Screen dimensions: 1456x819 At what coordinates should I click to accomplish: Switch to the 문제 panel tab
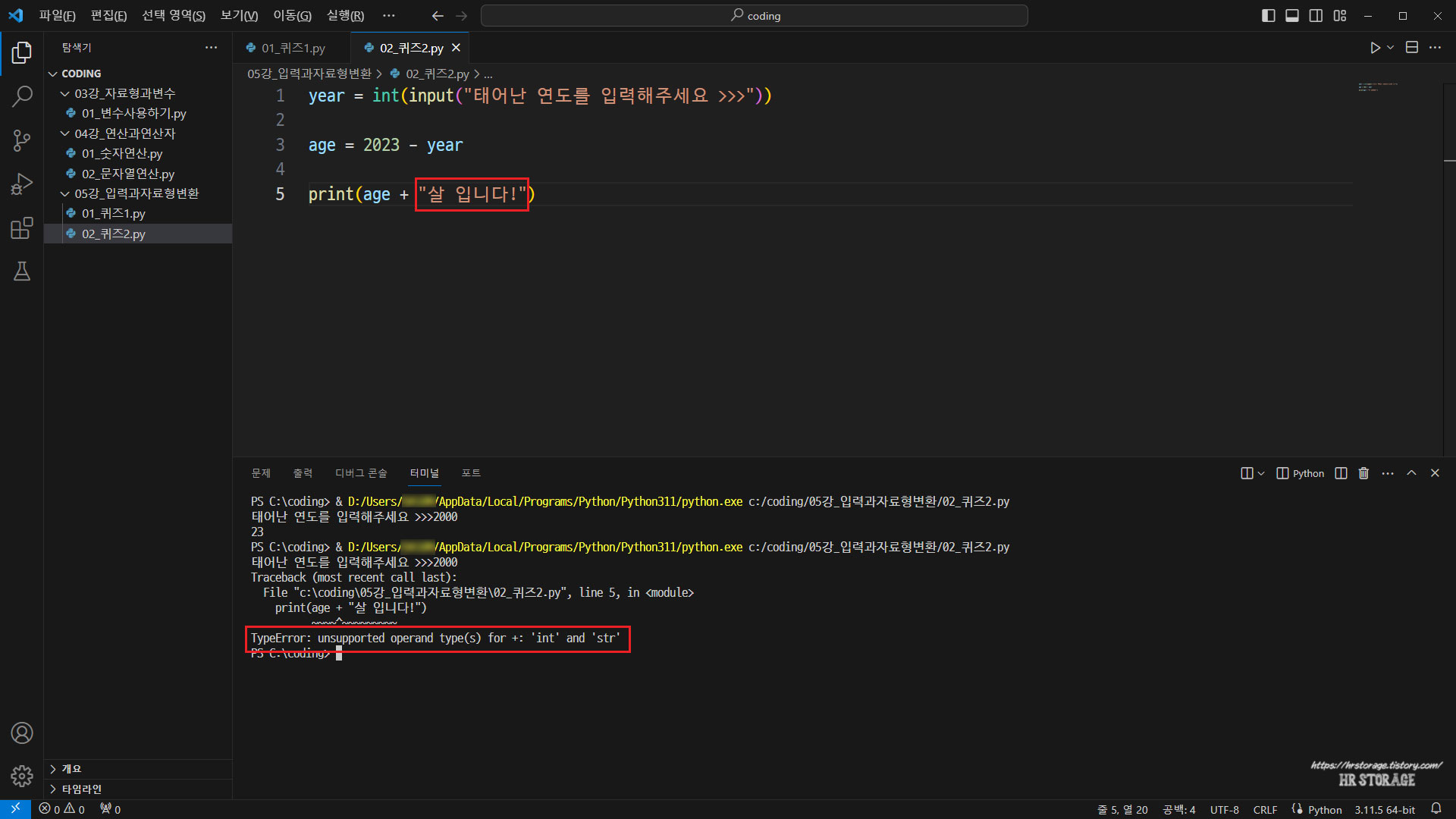tap(261, 473)
